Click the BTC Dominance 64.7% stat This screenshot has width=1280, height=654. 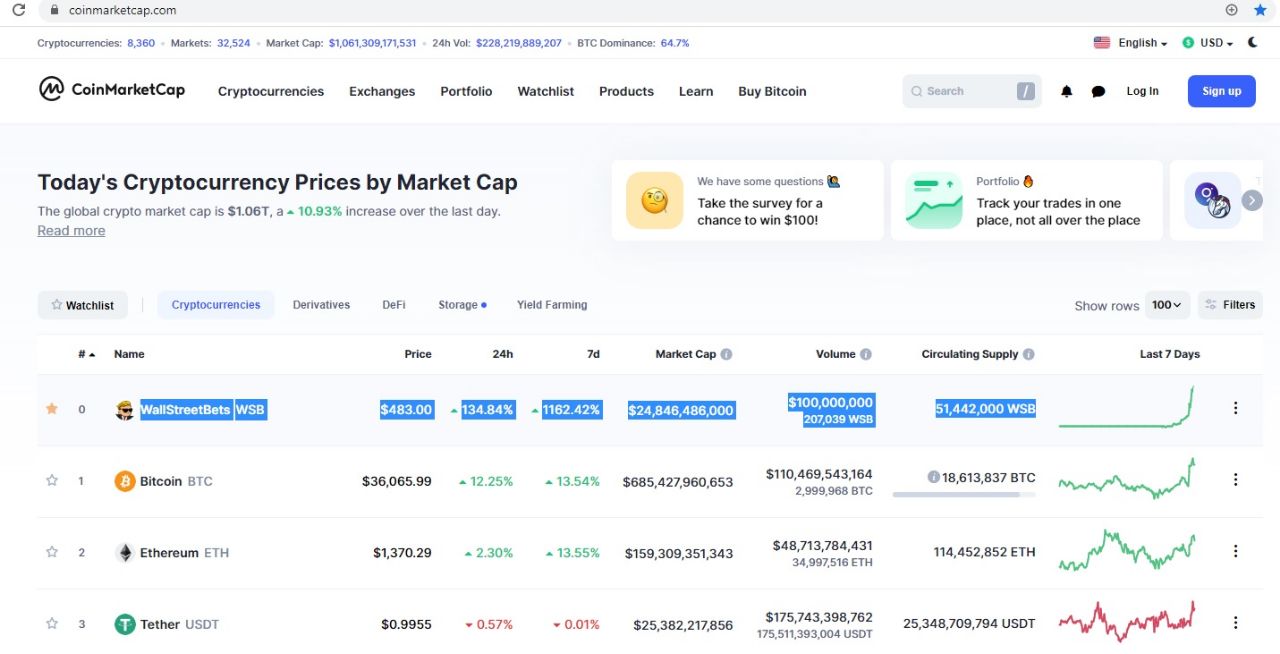click(x=633, y=43)
